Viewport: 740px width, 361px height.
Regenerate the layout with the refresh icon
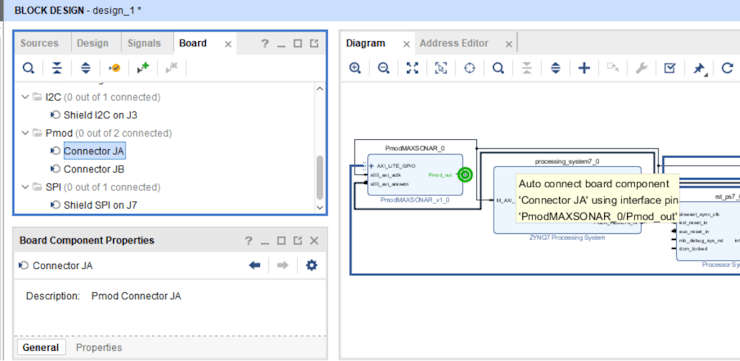point(727,68)
